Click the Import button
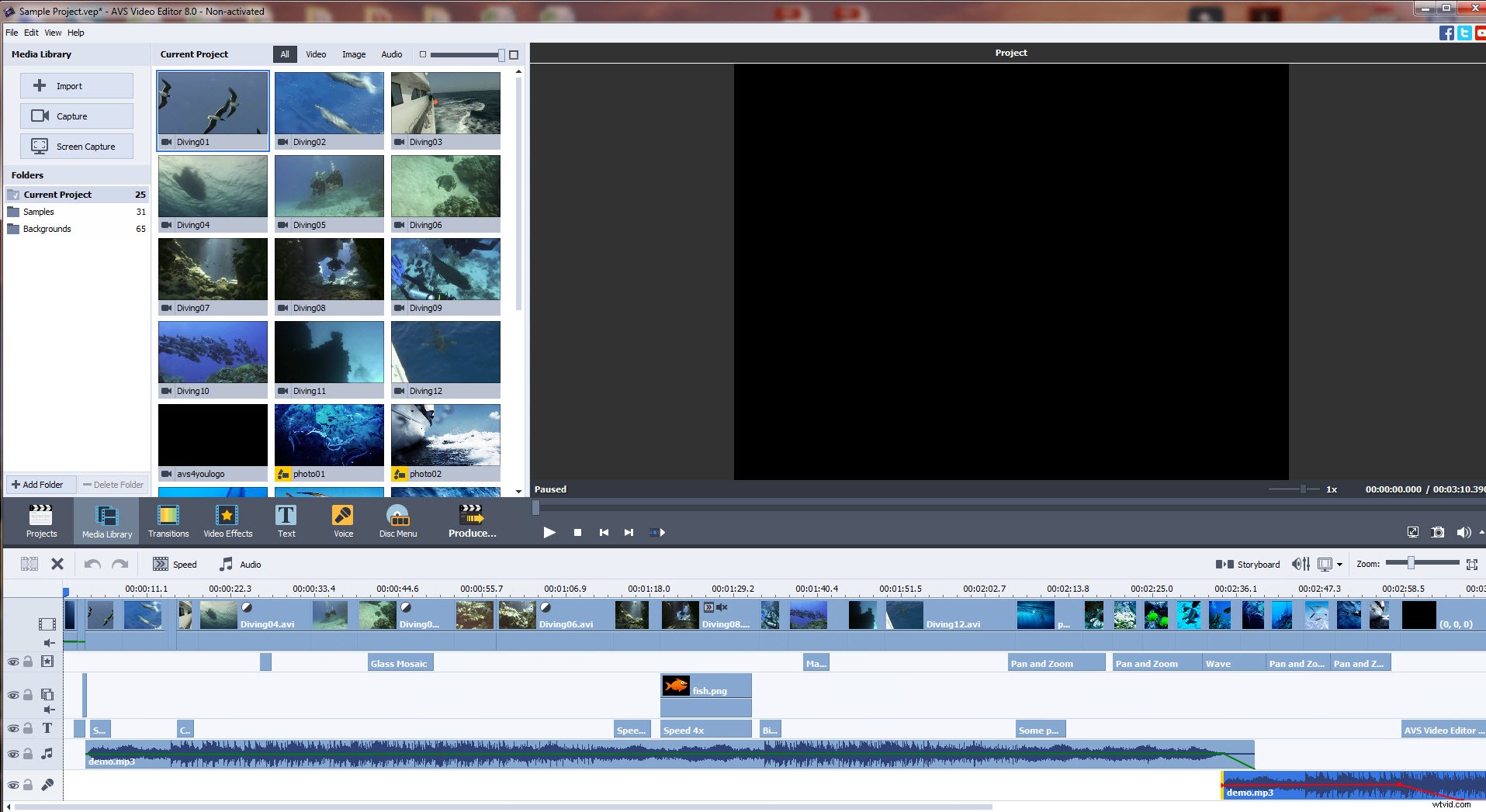This screenshot has height=812, width=1486. [76, 85]
